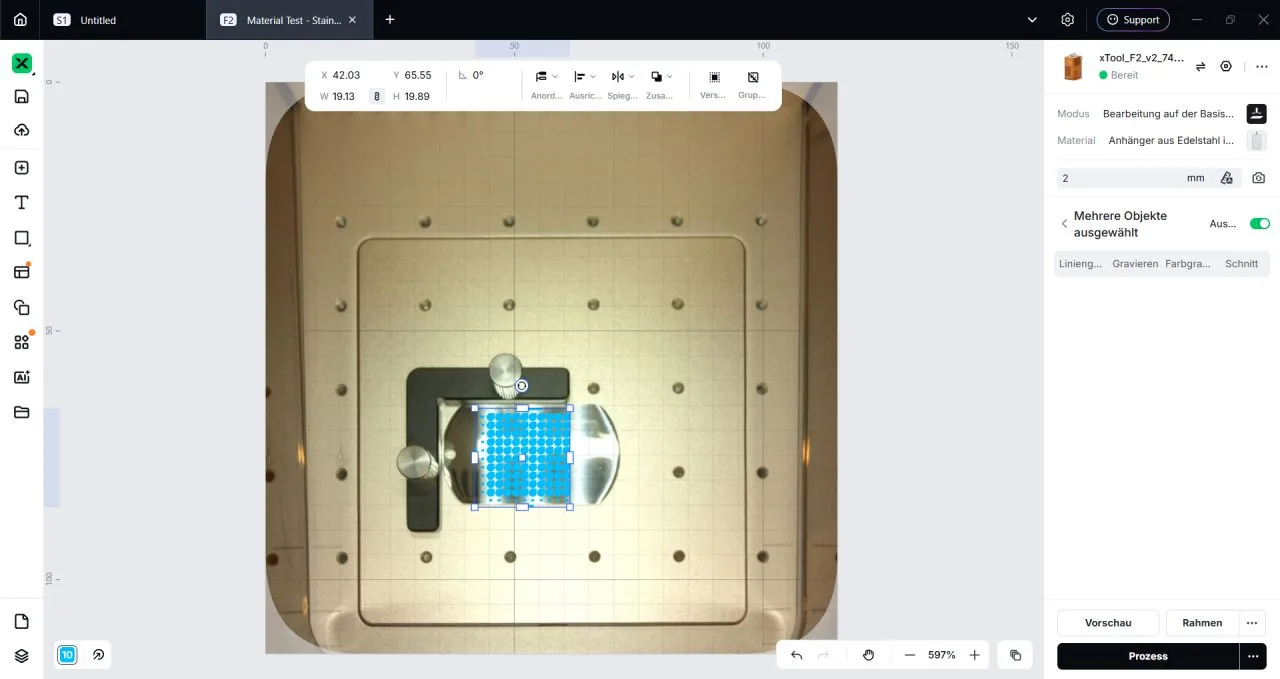Zoom out with the minus button
1280x679 pixels.
coord(910,655)
